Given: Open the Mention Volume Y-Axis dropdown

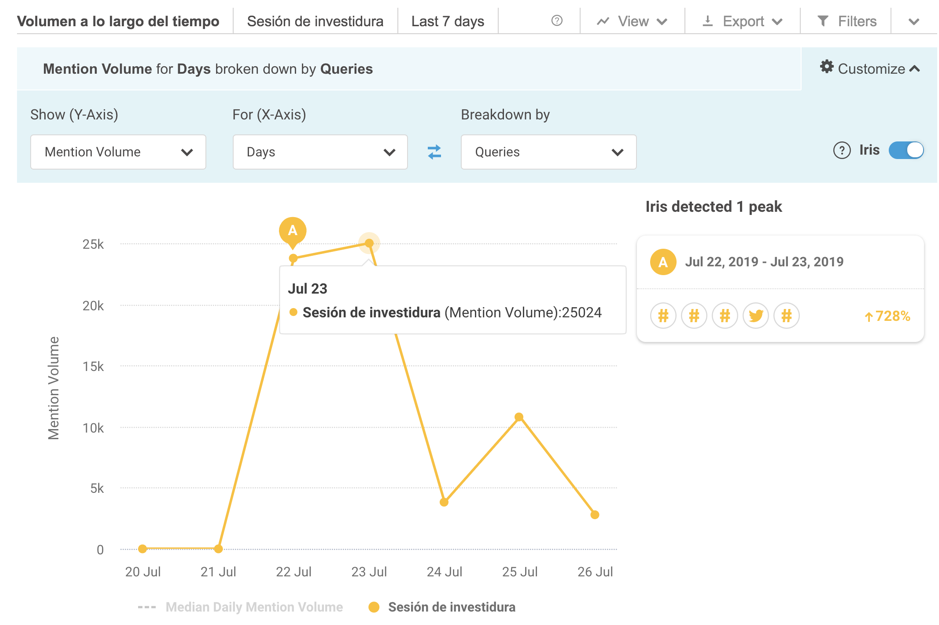Looking at the screenshot, I should (118, 152).
